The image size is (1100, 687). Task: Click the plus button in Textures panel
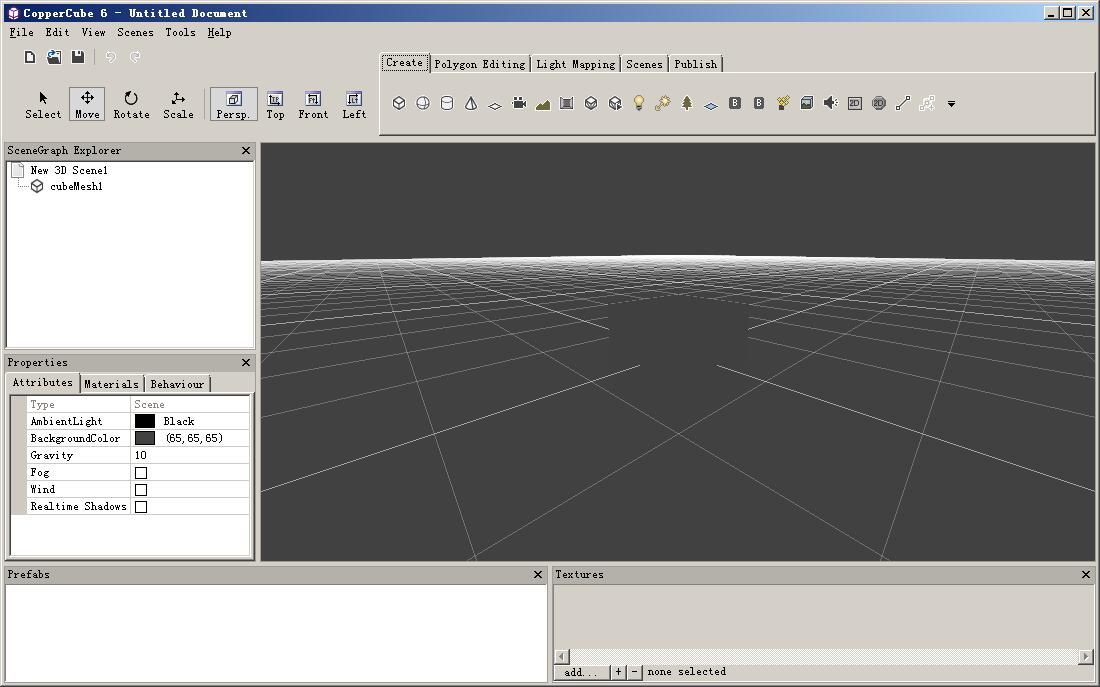tap(618, 672)
